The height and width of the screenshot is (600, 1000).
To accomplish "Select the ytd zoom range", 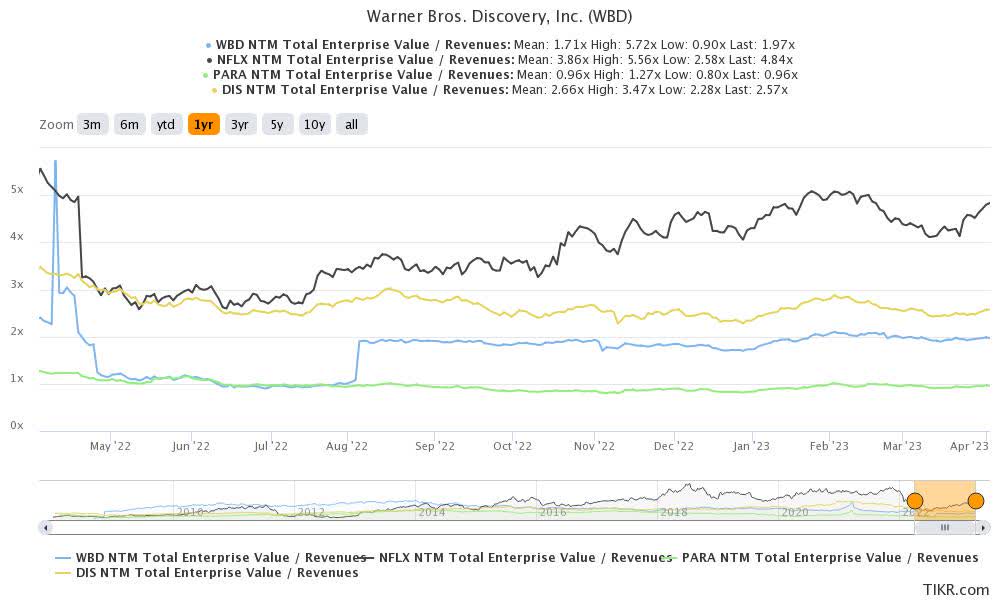I will point(165,124).
